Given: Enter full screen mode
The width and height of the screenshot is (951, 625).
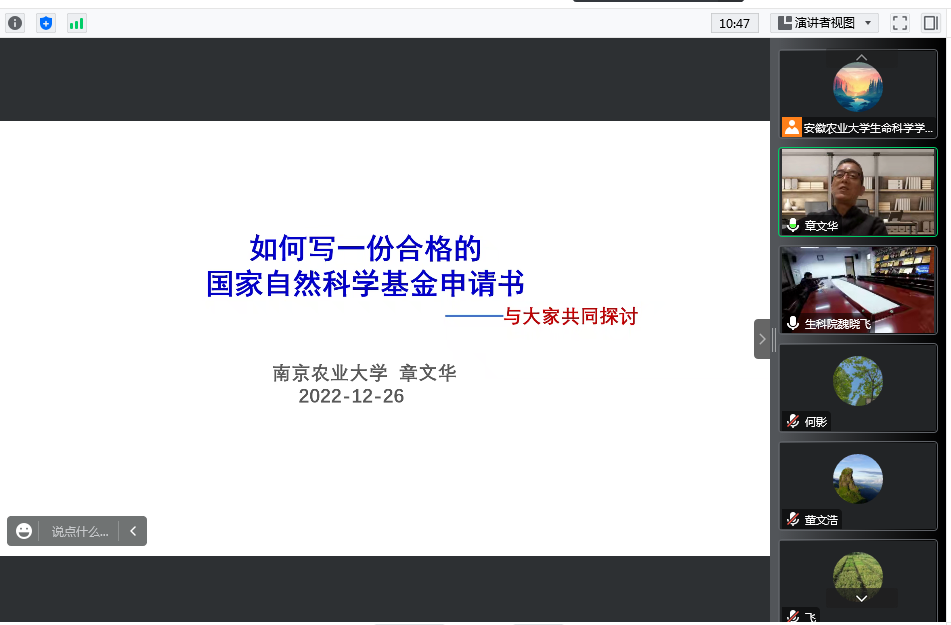Looking at the screenshot, I should click(899, 23).
